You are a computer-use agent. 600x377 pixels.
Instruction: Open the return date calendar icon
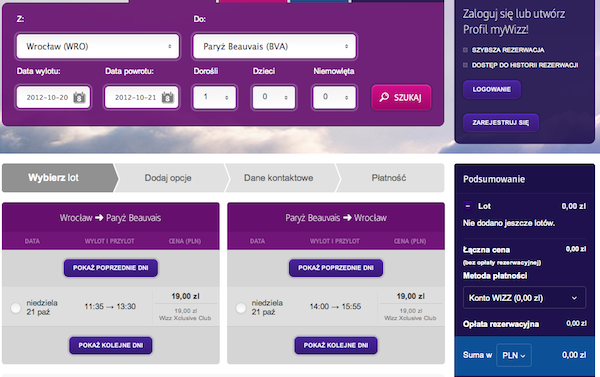[168, 98]
